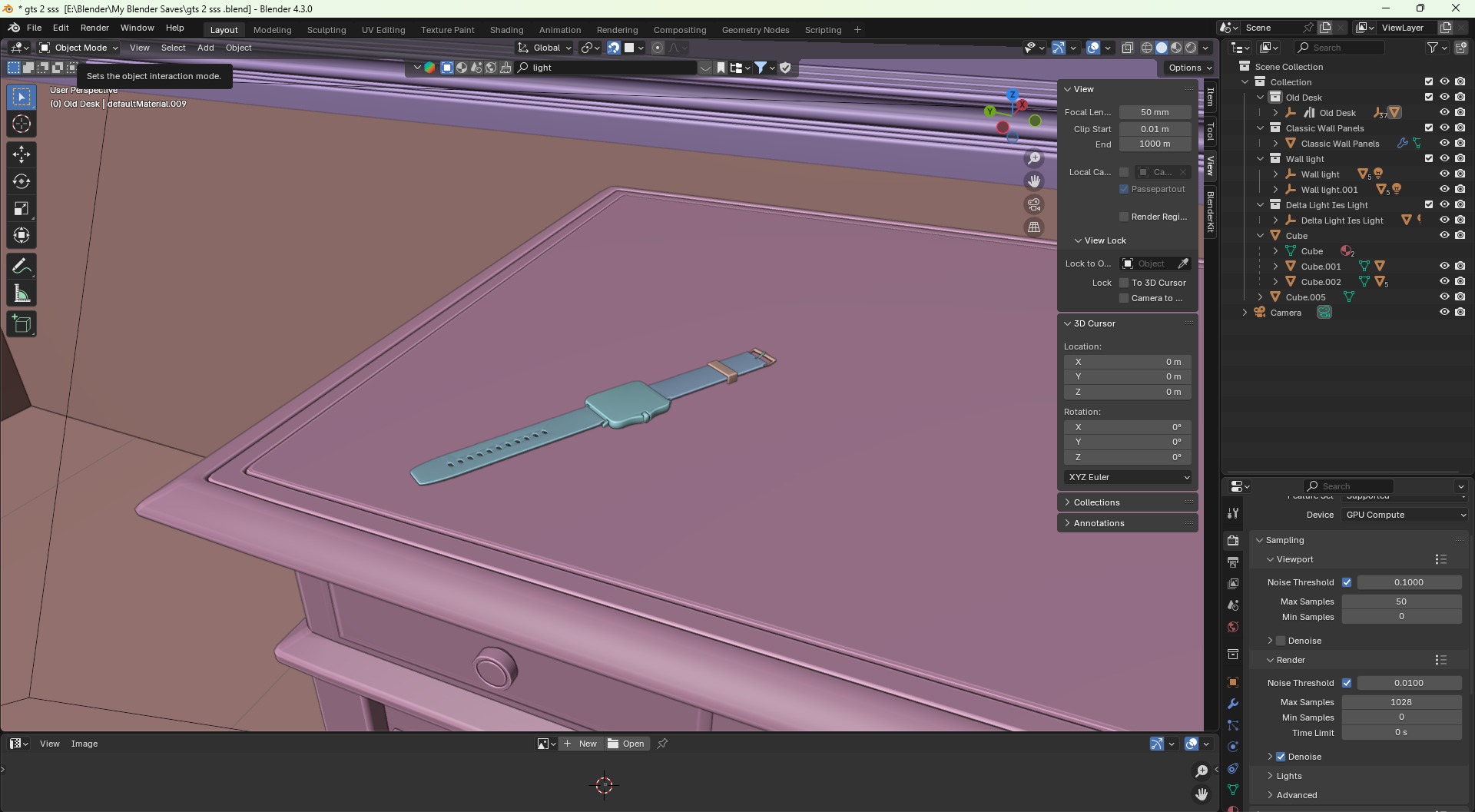The width and height of the screenshot is (1475, 812).
Task: Toggle X-ray display in viewport header
Action: (1127, 48)
